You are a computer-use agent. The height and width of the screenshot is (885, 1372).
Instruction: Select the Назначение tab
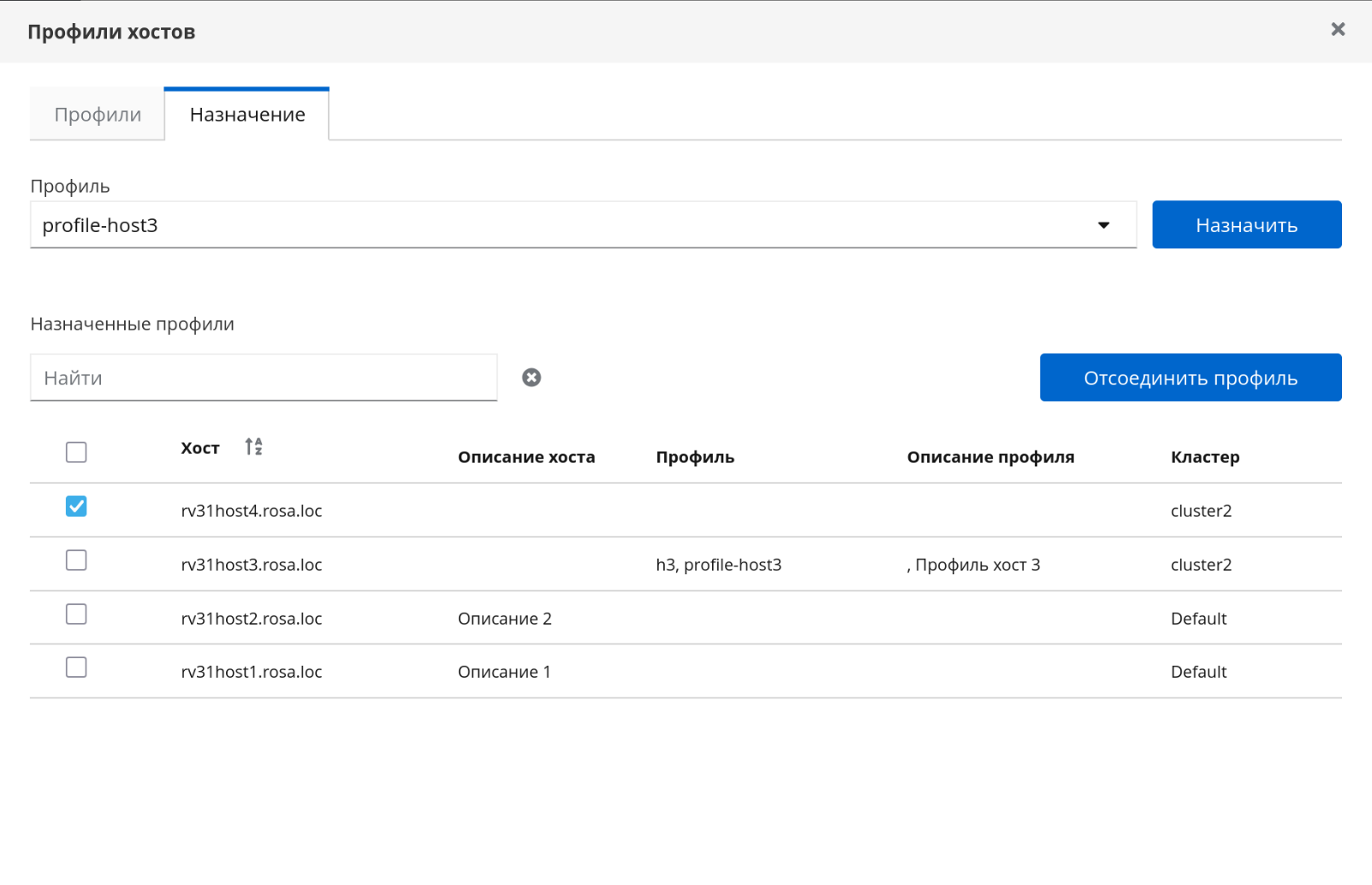[247, 115]
